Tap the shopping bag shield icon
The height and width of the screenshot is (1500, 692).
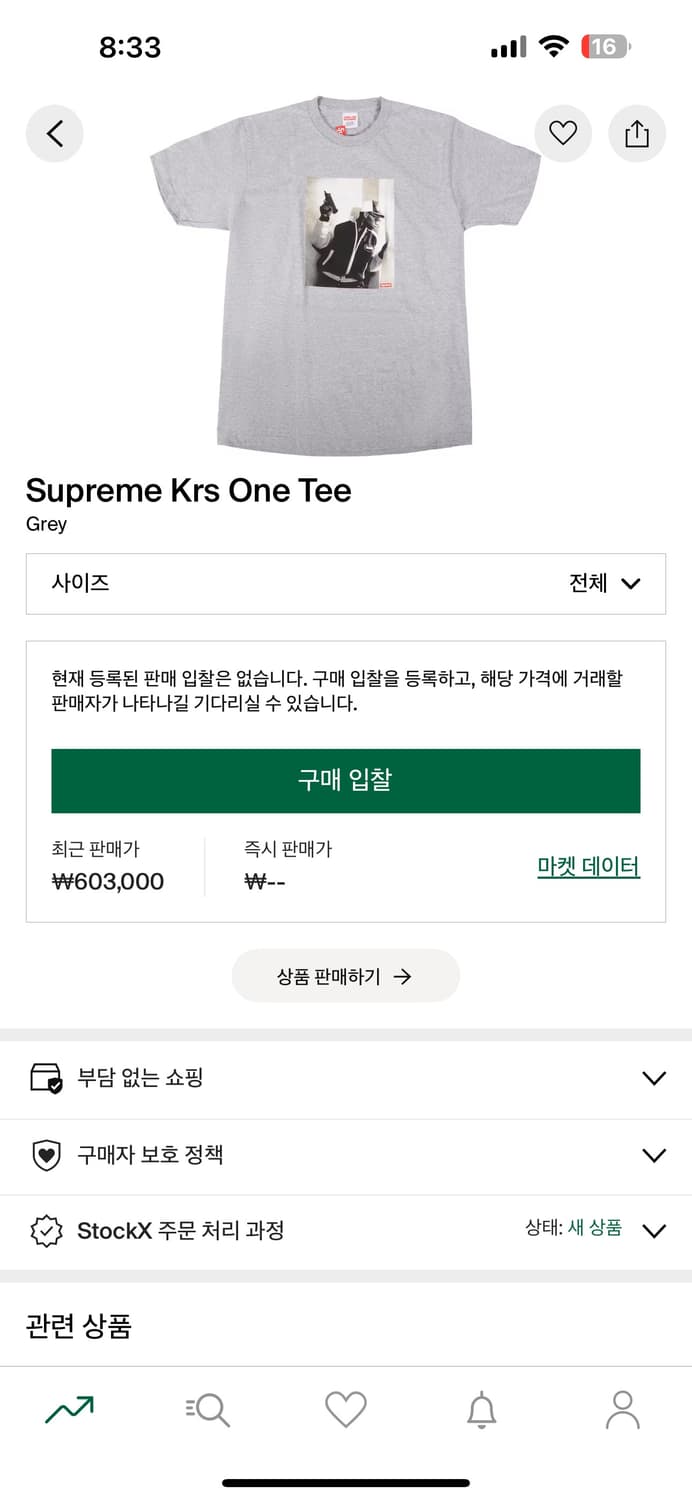coord(46,1078)
